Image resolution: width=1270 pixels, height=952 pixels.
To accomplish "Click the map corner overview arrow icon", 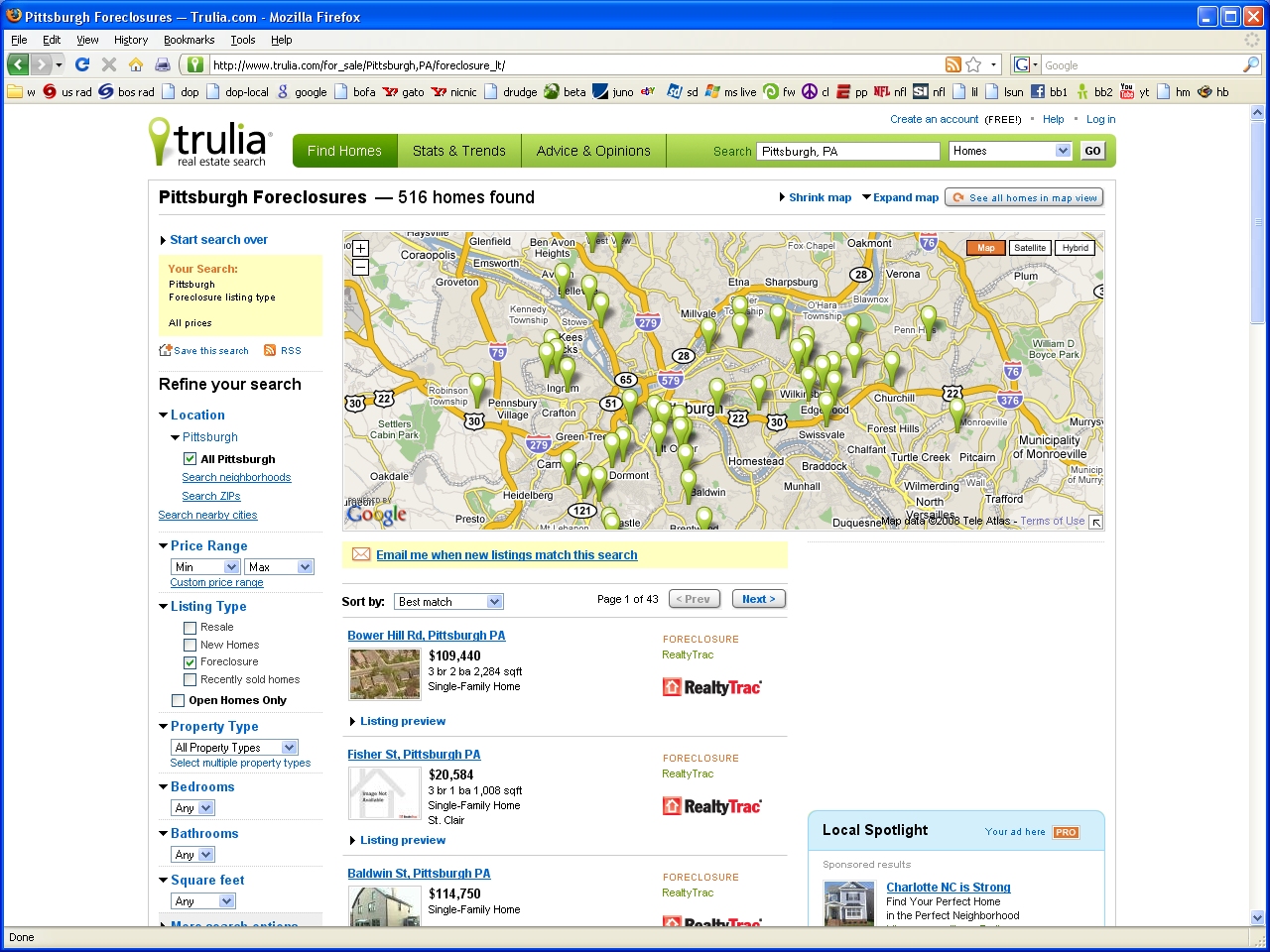I will 1095,522.
